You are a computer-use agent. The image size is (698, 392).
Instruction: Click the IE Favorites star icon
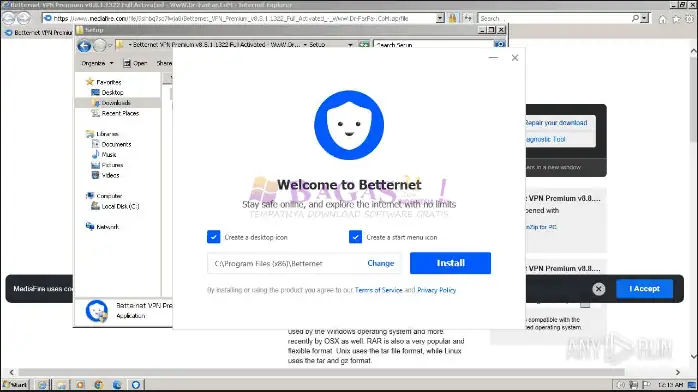676,19
